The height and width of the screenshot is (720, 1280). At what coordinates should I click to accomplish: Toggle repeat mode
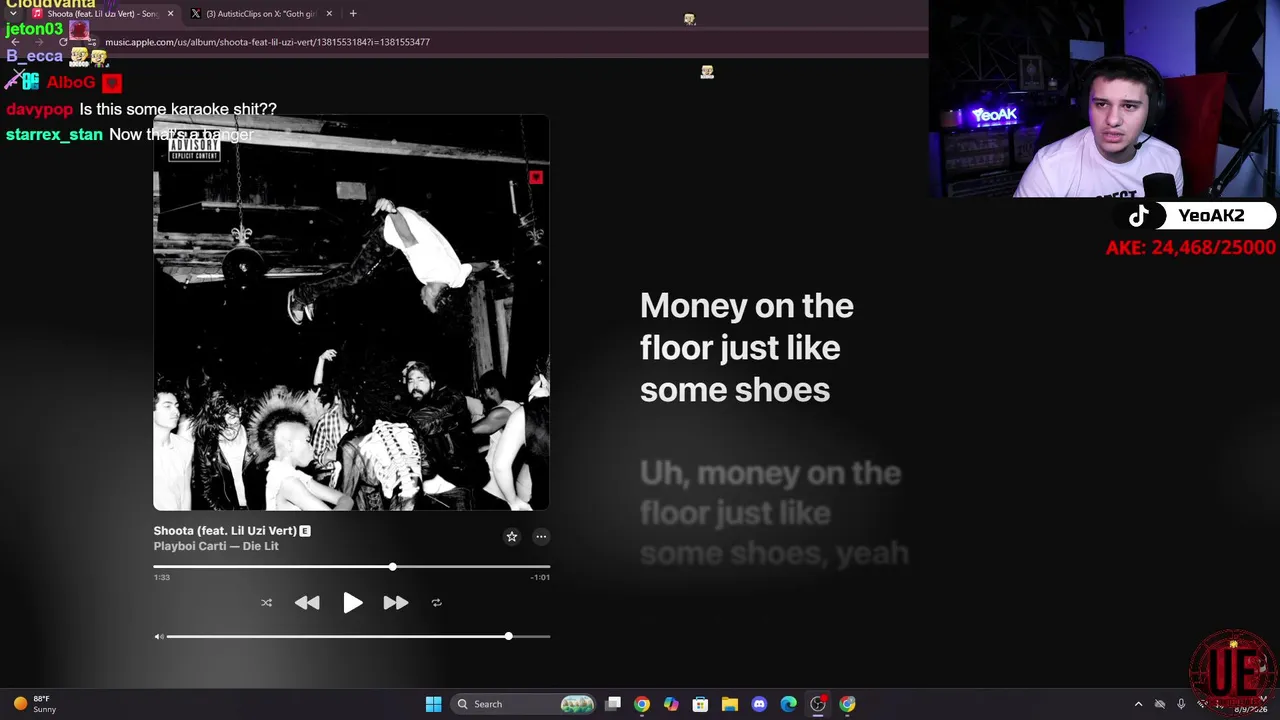(436, 603)
